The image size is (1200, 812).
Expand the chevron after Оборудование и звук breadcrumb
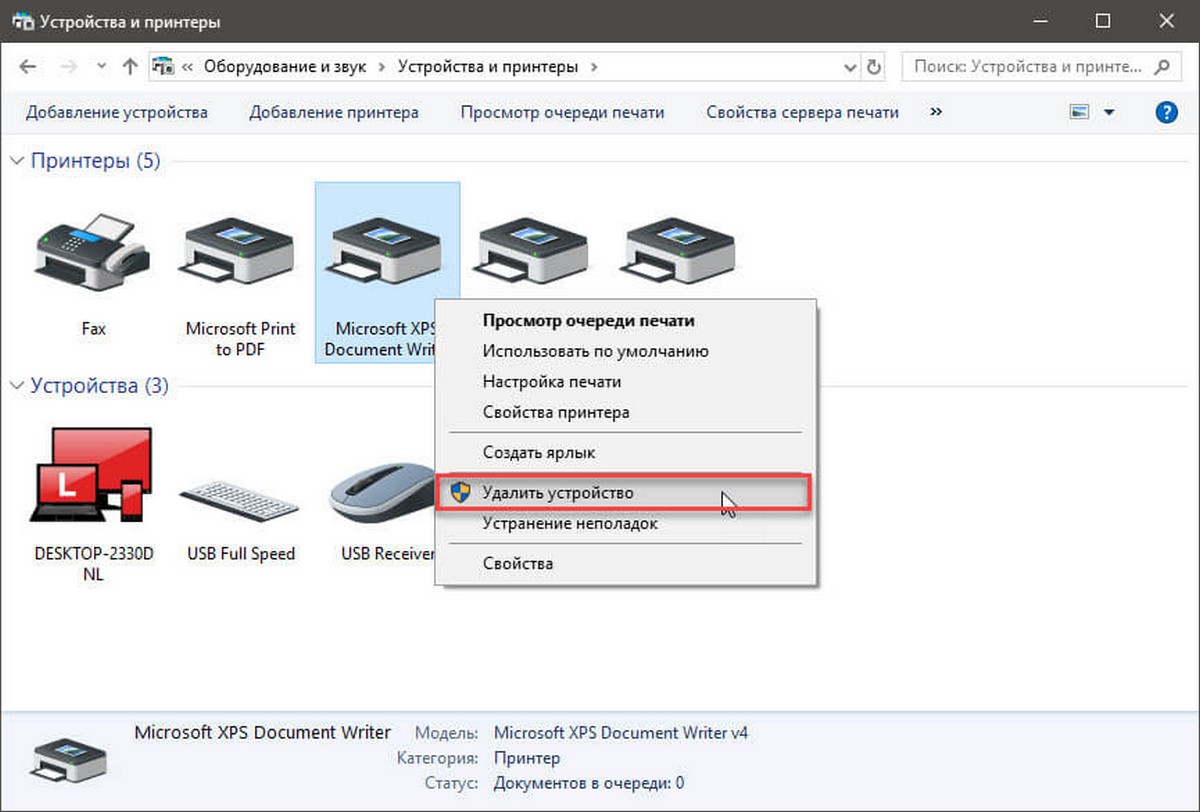coord(380,68)
